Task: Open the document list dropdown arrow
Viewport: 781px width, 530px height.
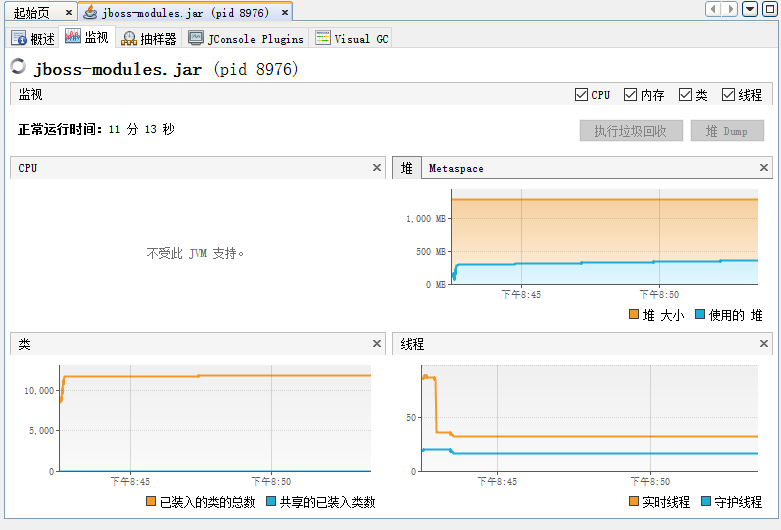Action: 750,9
